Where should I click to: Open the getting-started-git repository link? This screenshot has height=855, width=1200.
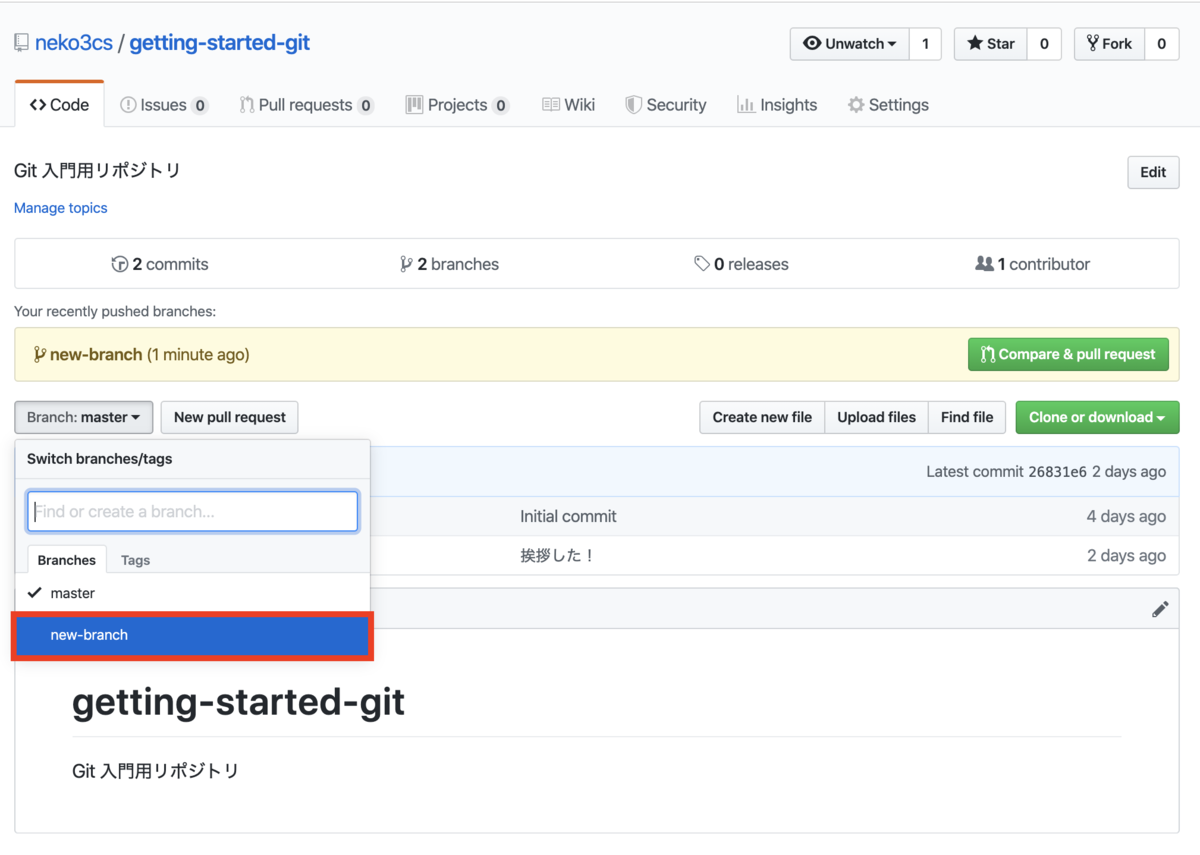click(220, 43)
